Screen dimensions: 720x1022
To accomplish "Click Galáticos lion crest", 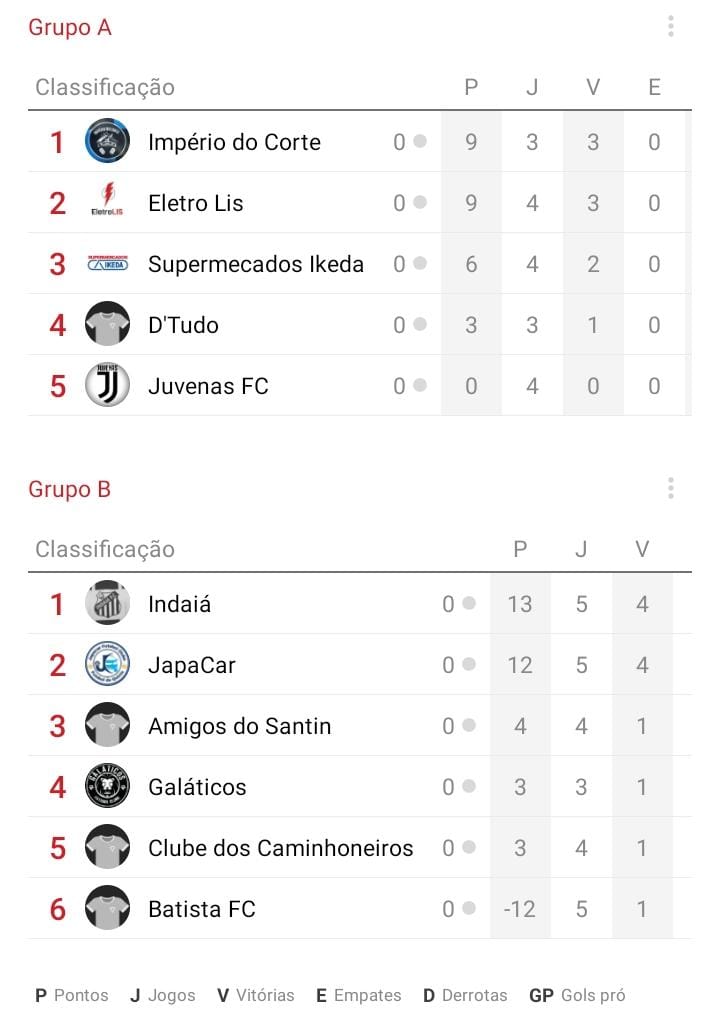I will [108, 786].
